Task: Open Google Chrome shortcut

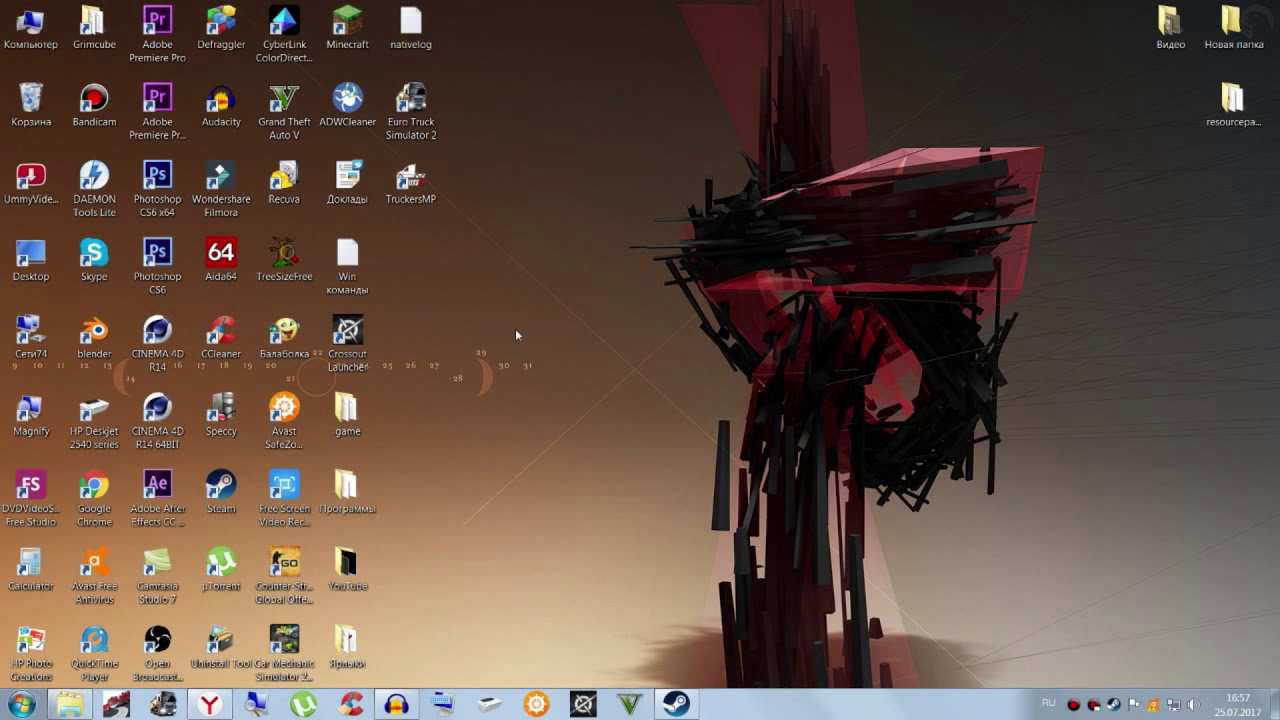Action: 94,499
